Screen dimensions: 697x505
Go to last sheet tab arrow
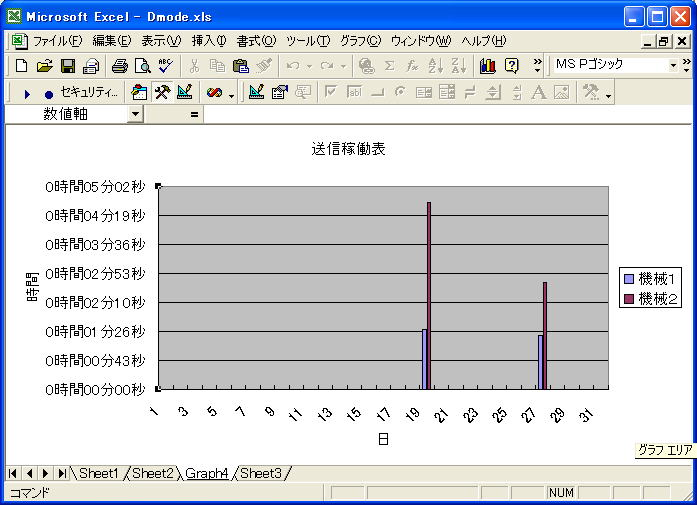[62, 473]
